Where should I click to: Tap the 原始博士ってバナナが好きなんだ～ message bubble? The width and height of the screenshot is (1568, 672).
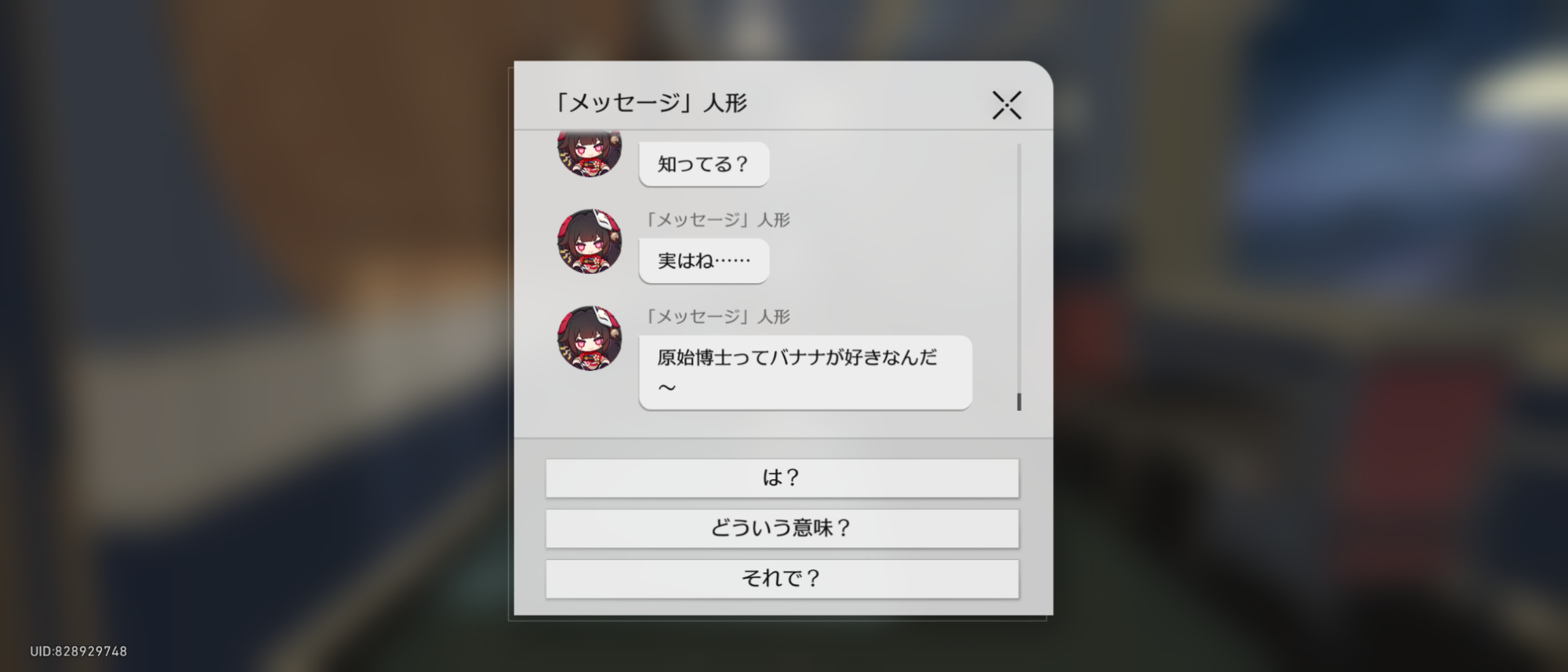point(805,372)
